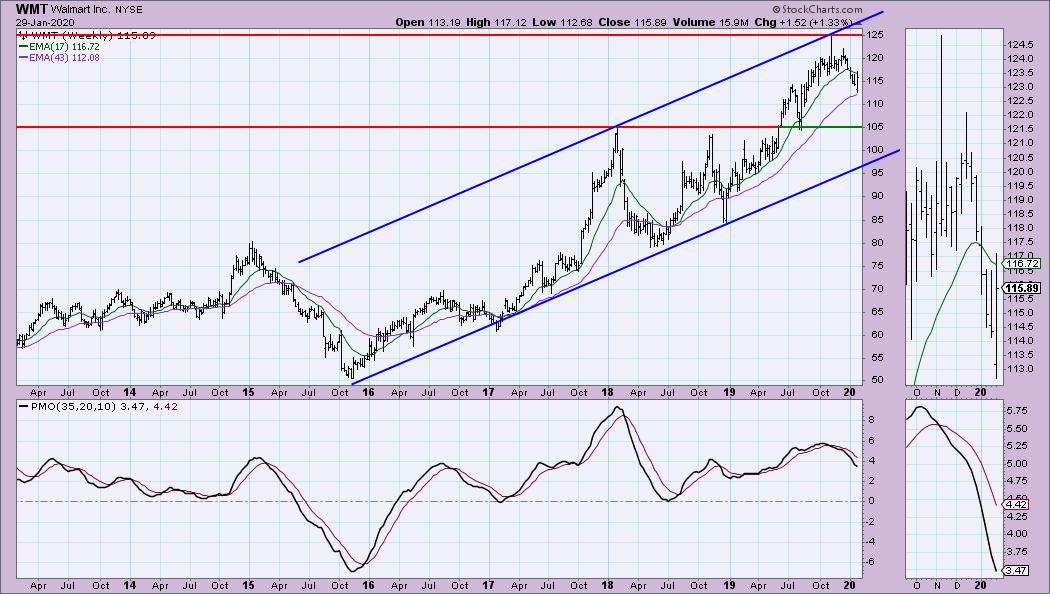Screen dimensions: 1050x594
Task: Select the Walmart Inc. company name
Action: point(80,10)
